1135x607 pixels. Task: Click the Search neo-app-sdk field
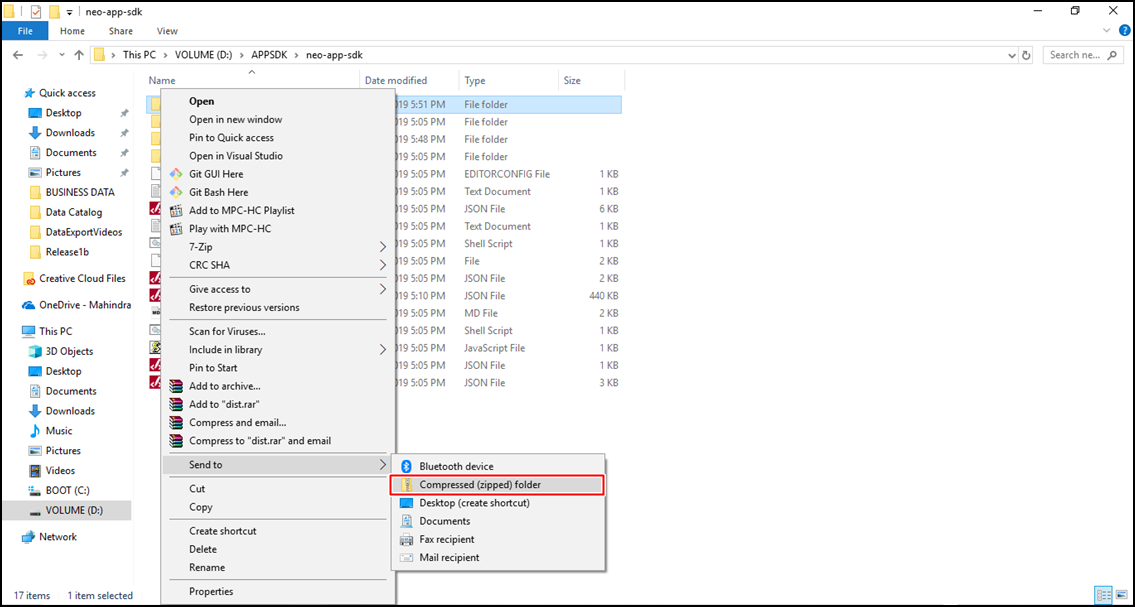1083,55
